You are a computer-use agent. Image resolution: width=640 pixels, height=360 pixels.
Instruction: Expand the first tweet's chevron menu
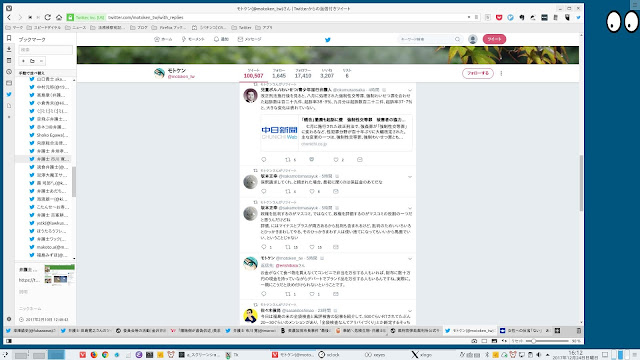point(410,90)
